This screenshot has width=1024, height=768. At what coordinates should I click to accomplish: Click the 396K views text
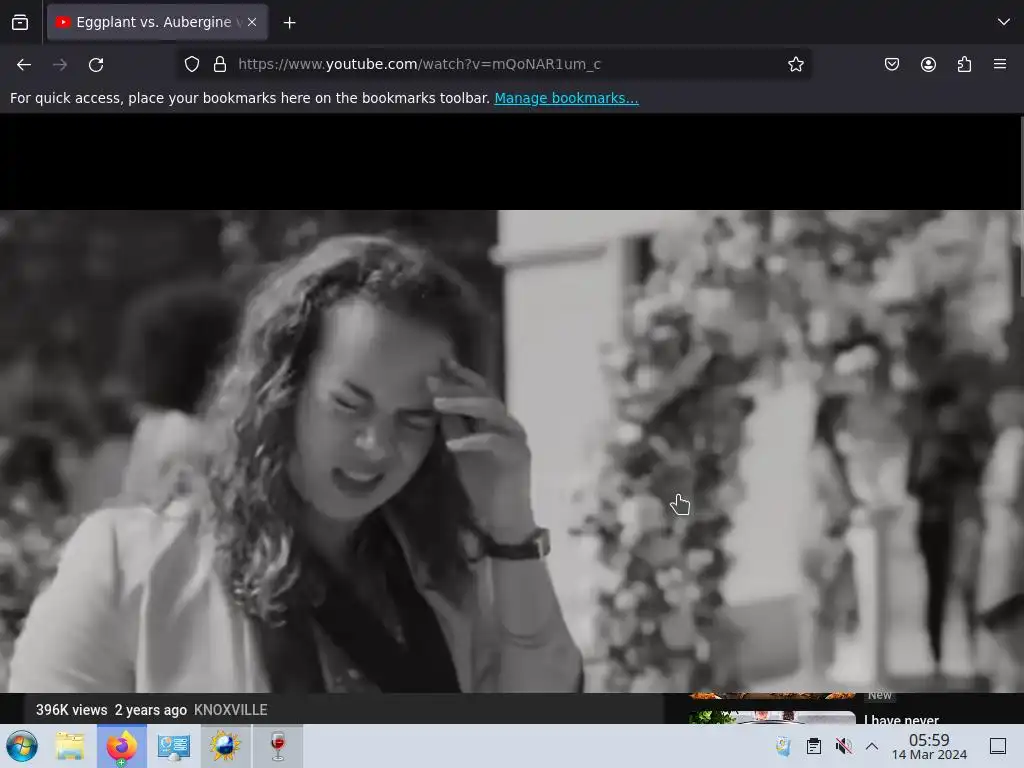72,710
